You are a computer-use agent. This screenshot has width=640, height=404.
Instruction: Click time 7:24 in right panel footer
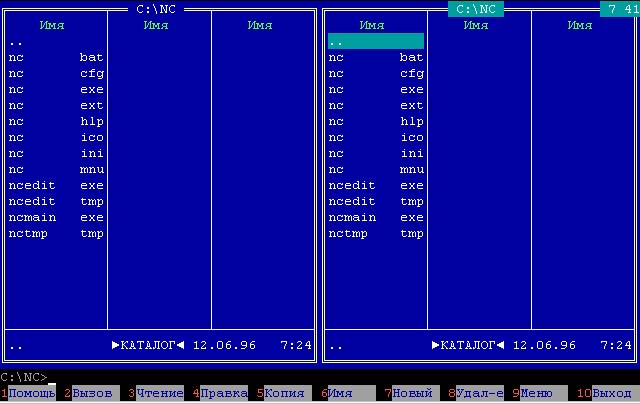(x=616, y=345)
